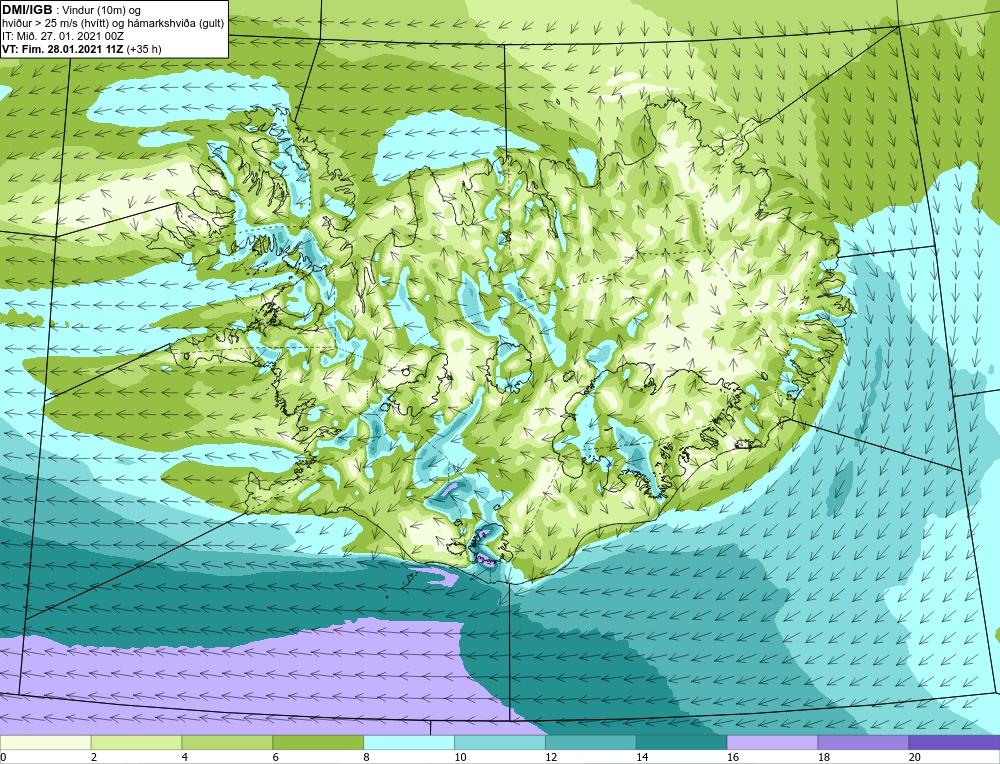Click the 'hviður > 25 m/s (hvítt)' line
Image resolution: width=1000 pixels, height=764 pixels.
(x=57, y=24)
